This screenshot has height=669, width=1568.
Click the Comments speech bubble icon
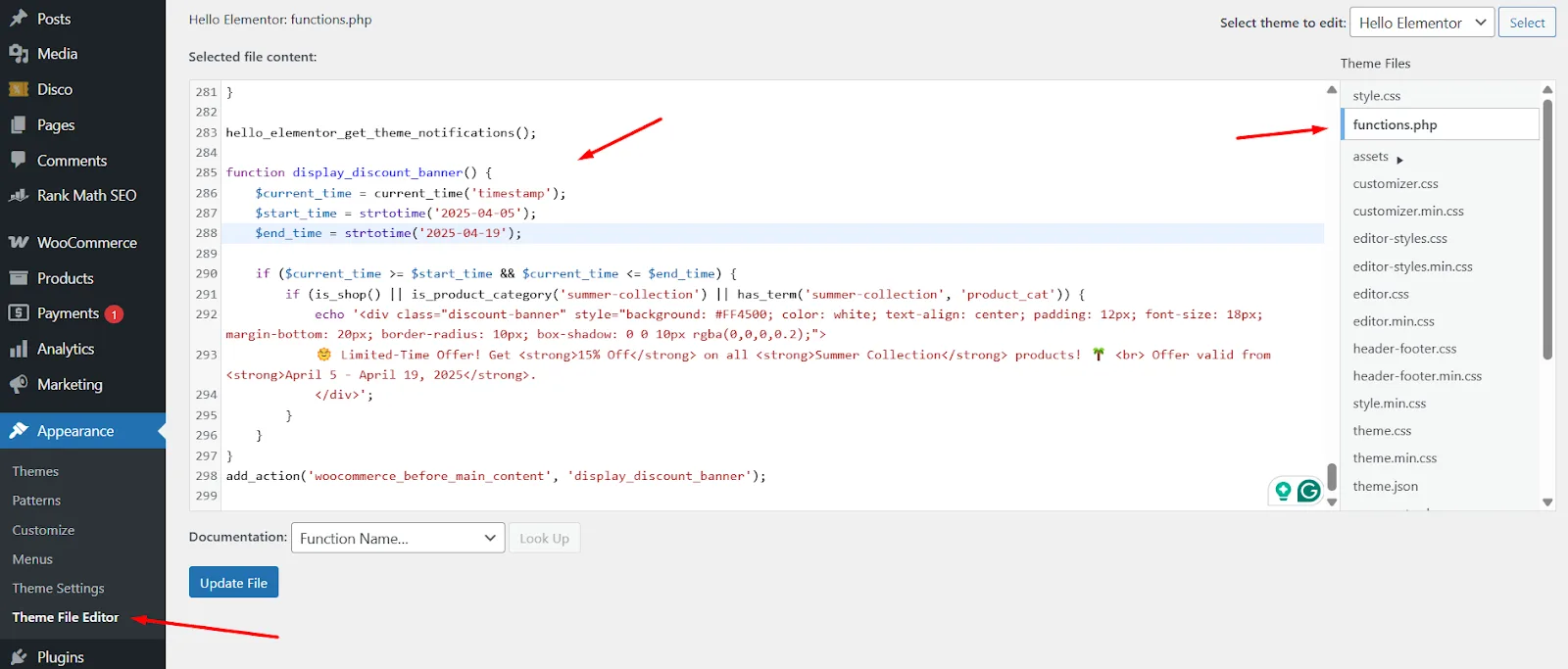(x=19, y=160)
